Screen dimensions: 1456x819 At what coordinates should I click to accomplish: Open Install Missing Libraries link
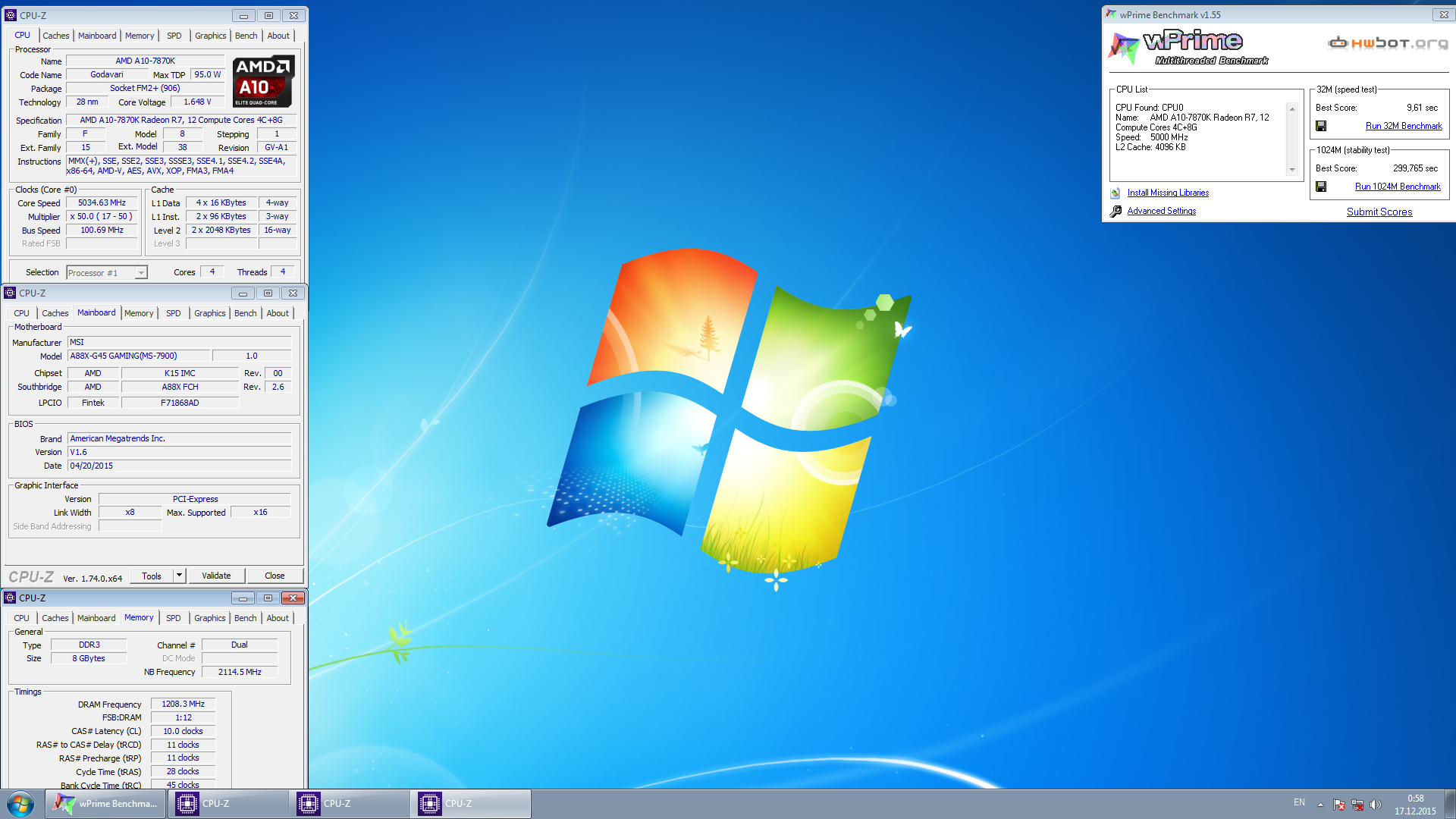coord(1168,193)
